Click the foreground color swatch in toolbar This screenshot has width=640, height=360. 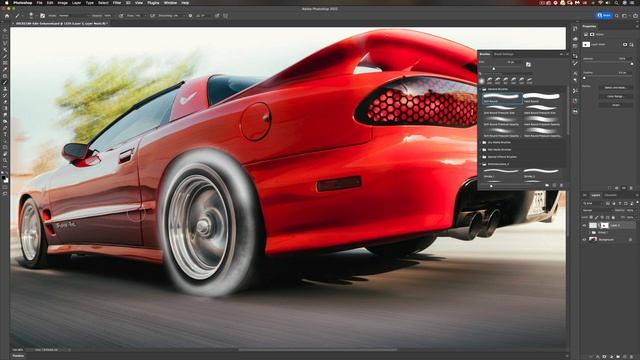tap(4, 178)
